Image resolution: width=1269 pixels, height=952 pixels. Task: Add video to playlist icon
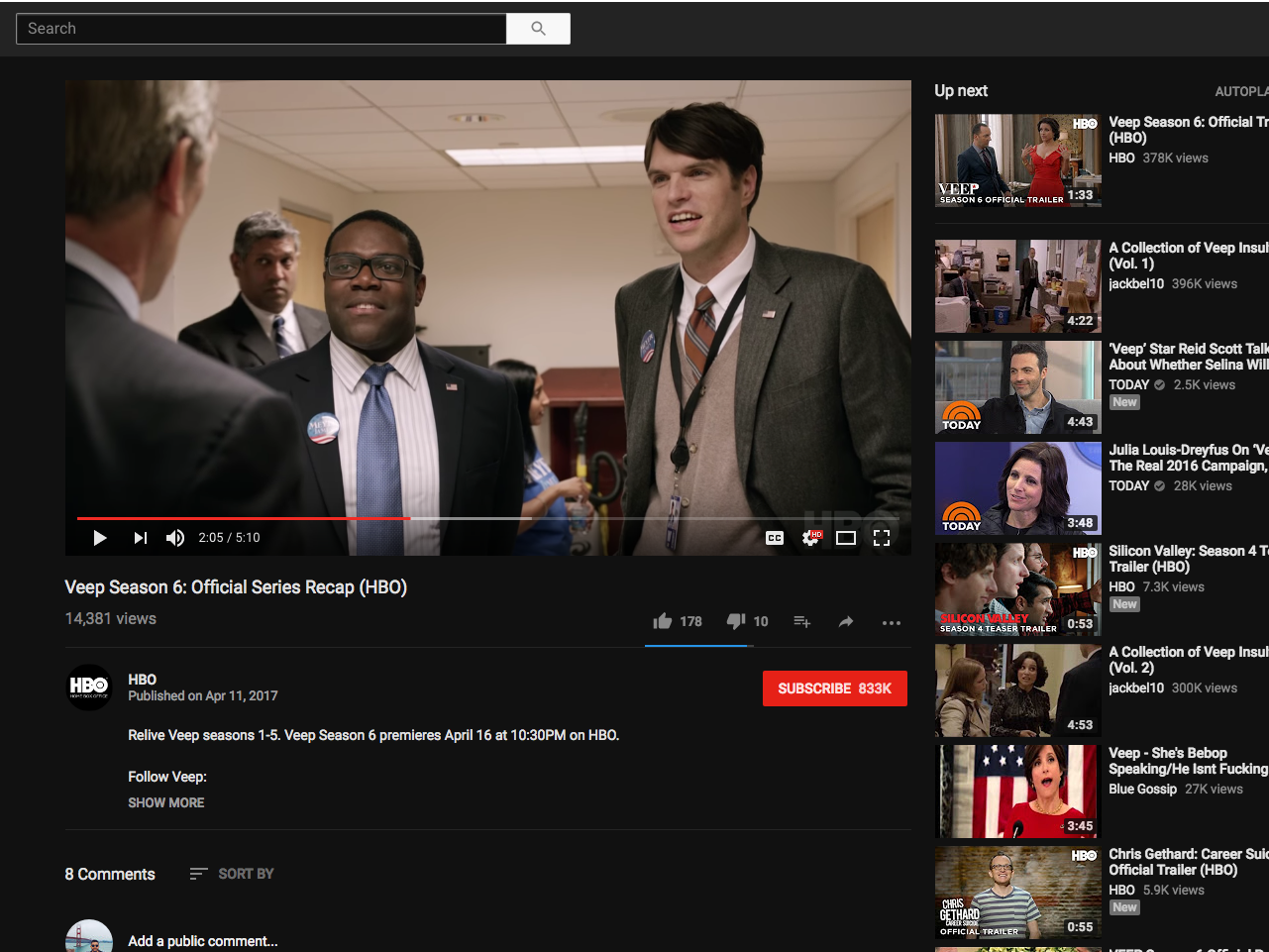pos(802,622)
